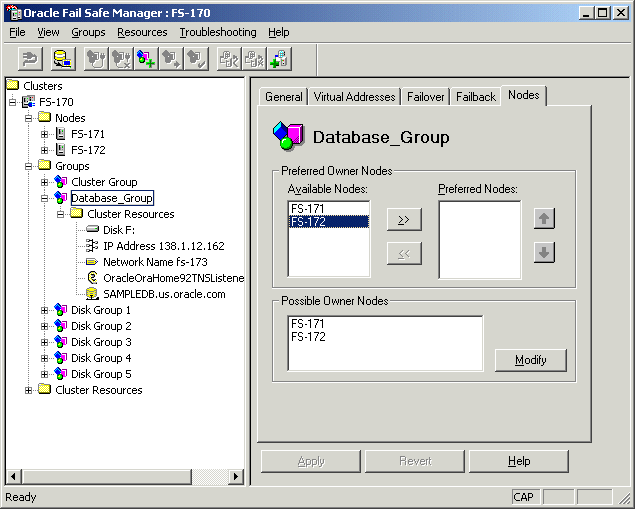Click the Disk Group 5 icon in the tree
This screenshot has width=635, height=509.
(61, 374)
